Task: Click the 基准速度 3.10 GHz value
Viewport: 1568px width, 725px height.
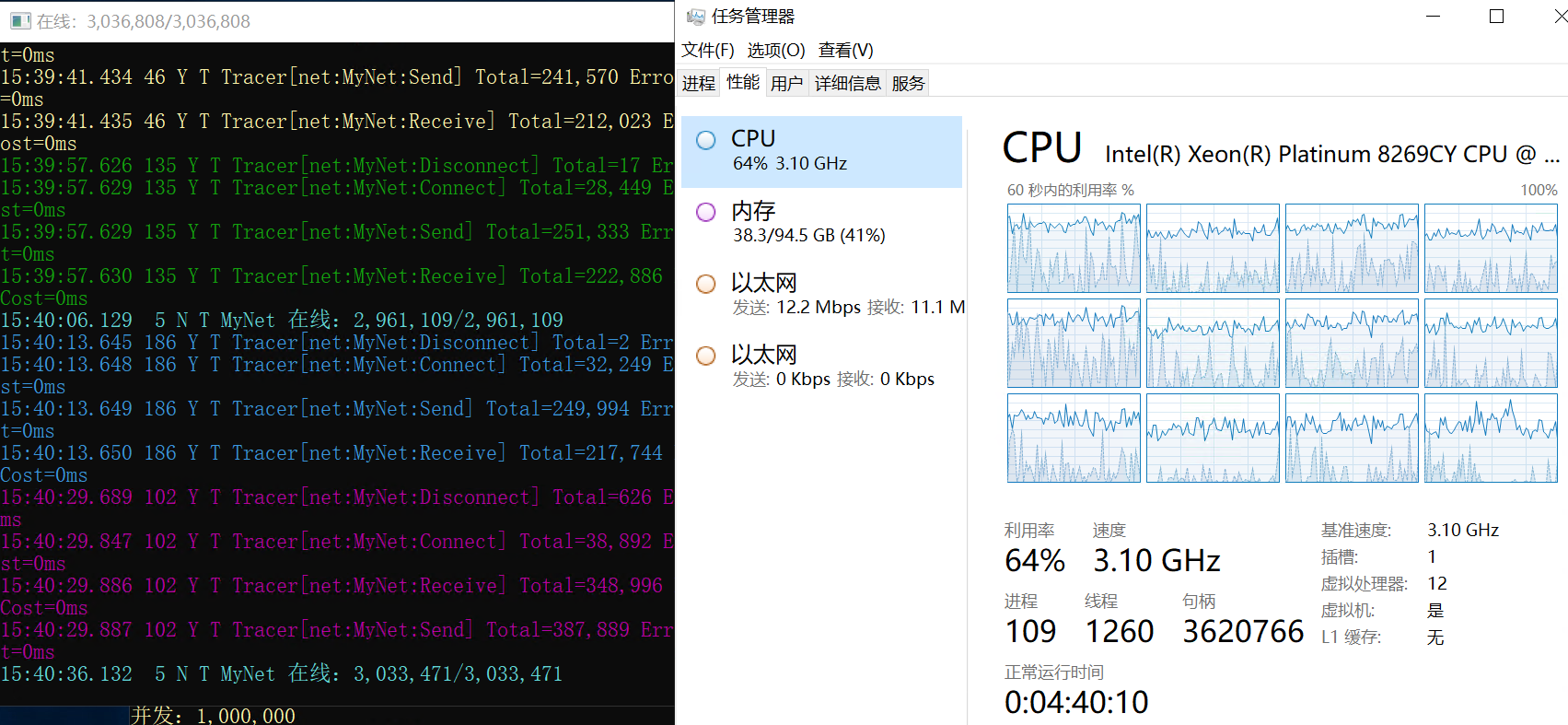Action: (x=1463, y=530)
